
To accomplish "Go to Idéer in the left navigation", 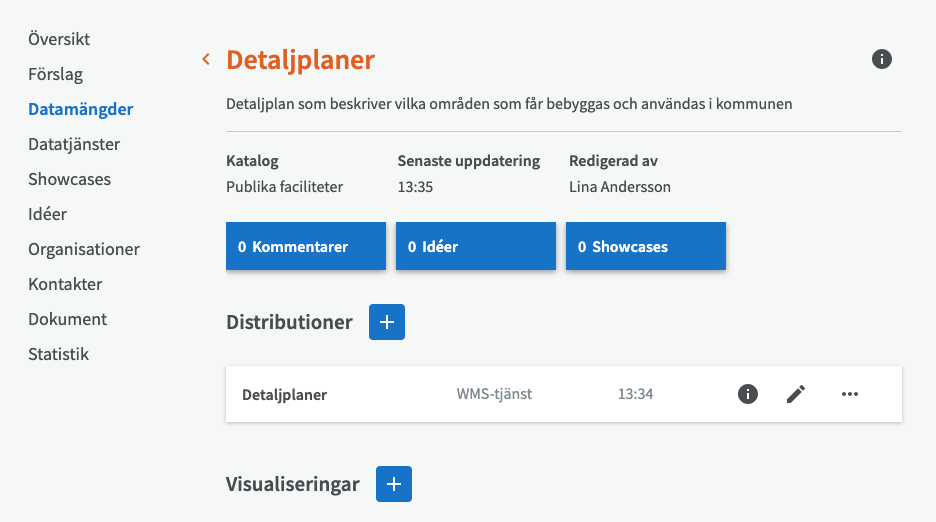I will coord(47,214).
